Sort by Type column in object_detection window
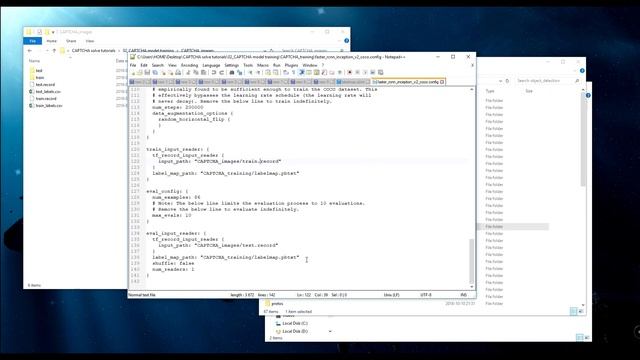 pos(490,91)
